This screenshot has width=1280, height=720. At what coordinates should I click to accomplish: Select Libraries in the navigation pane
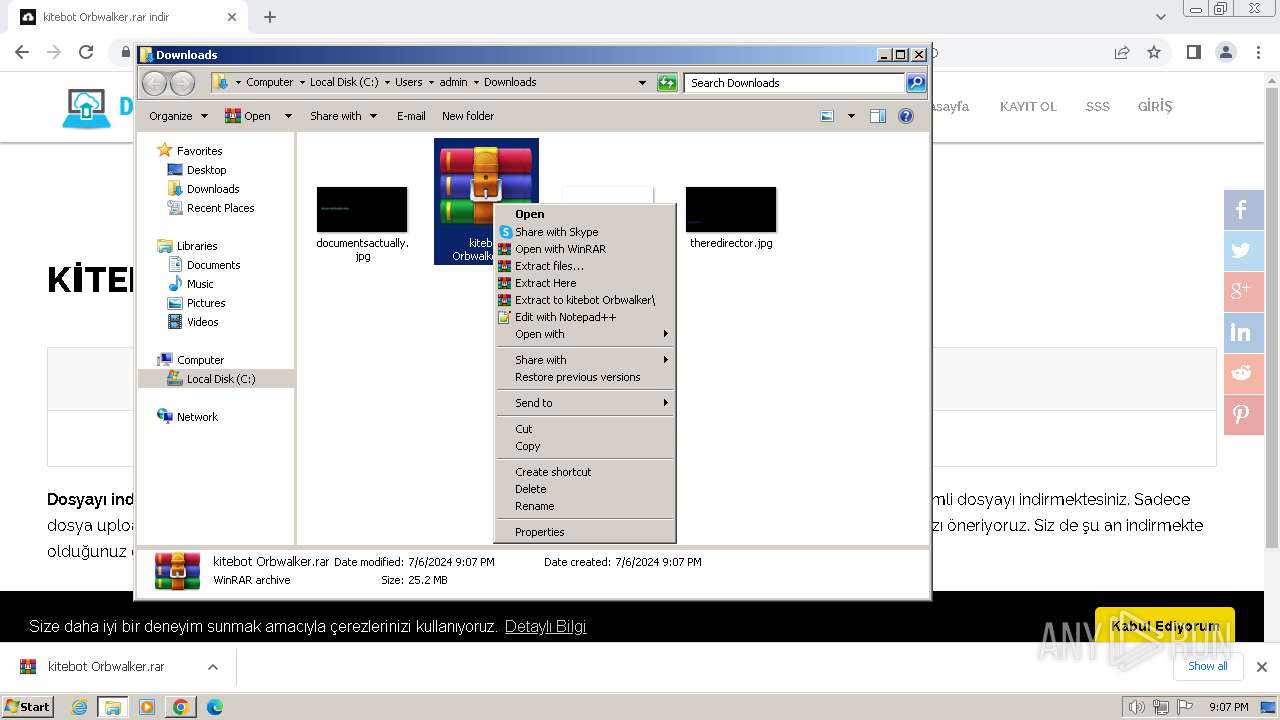point(197,246)
